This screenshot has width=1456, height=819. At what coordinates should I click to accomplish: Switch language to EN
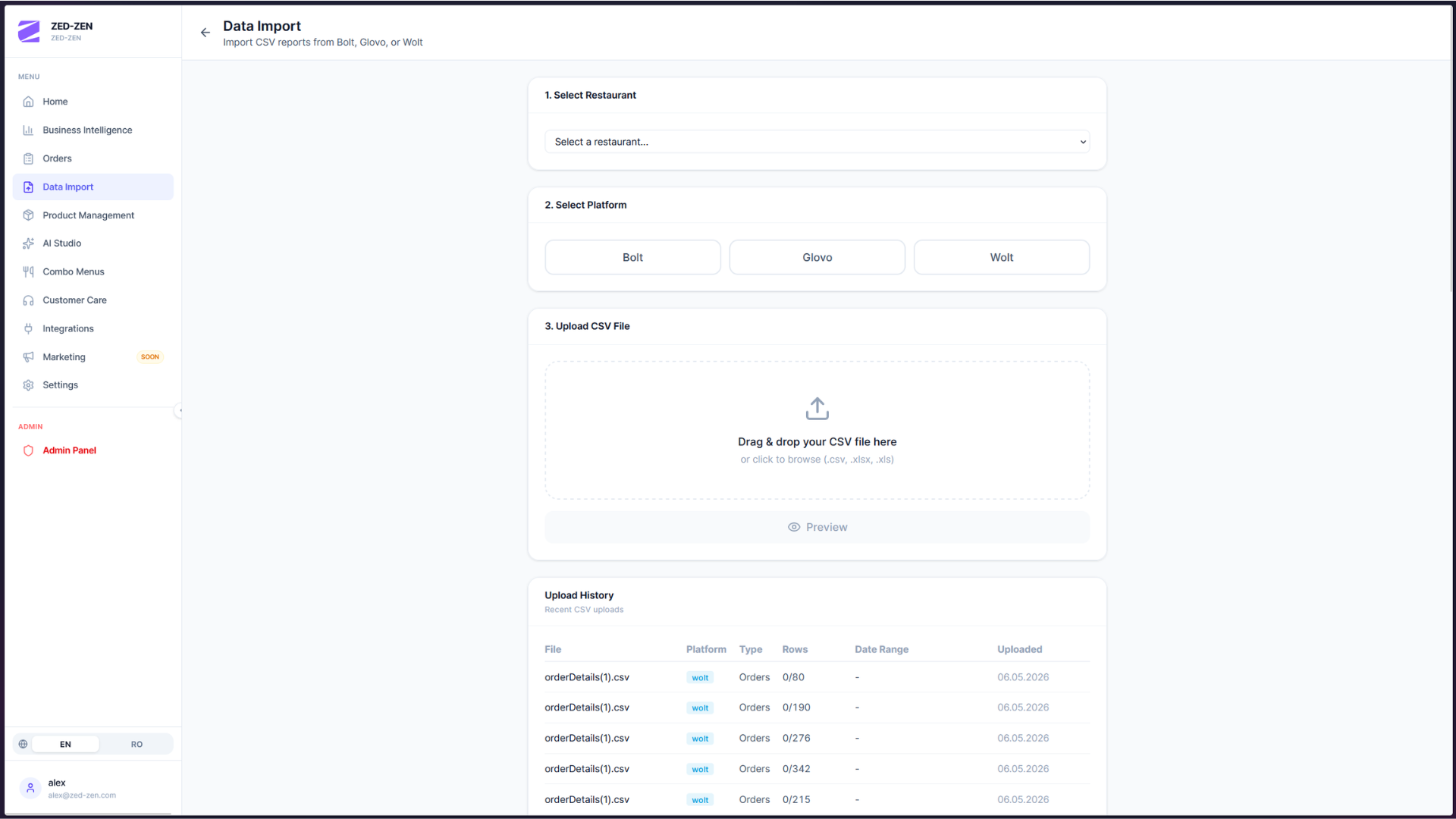65,744
